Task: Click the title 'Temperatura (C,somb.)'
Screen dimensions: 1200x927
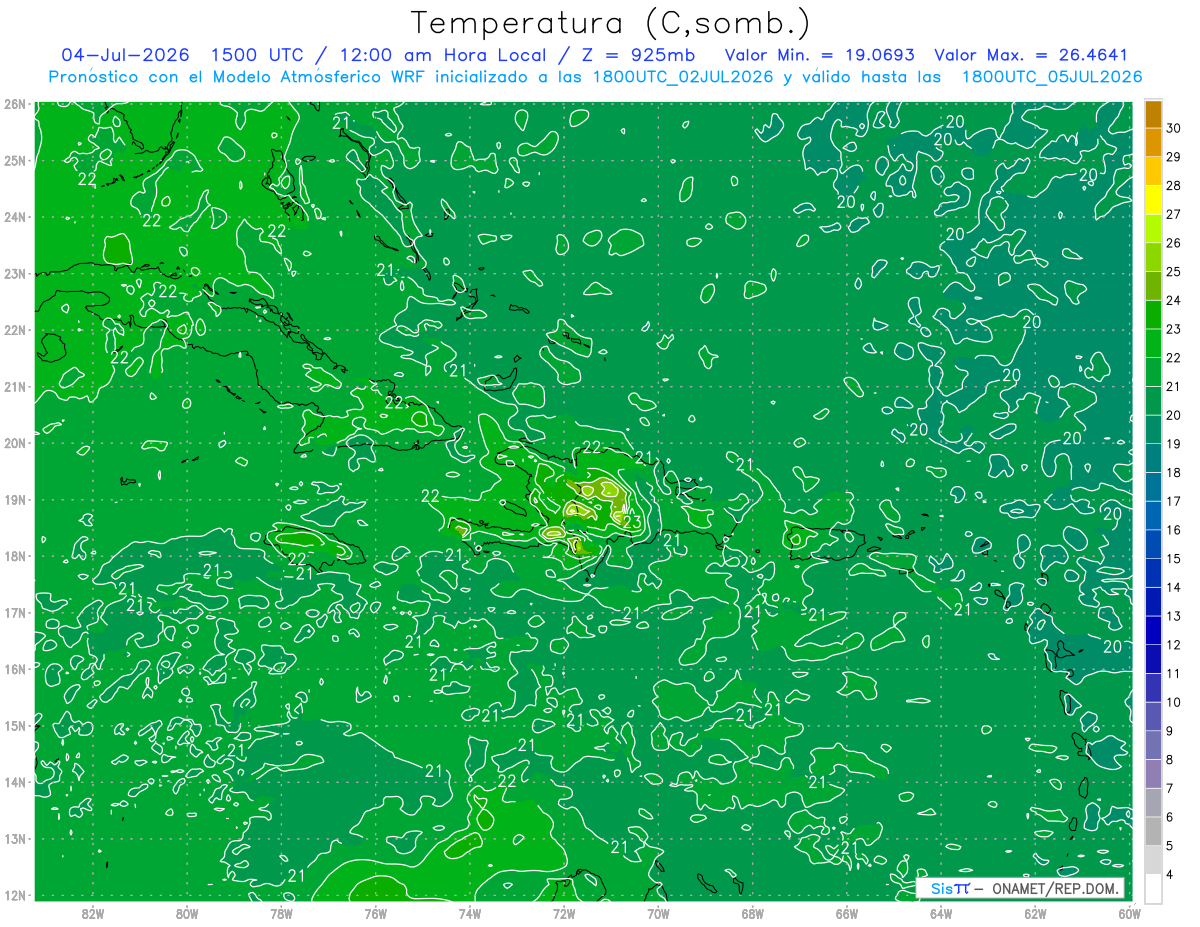Action: point(611,23)
